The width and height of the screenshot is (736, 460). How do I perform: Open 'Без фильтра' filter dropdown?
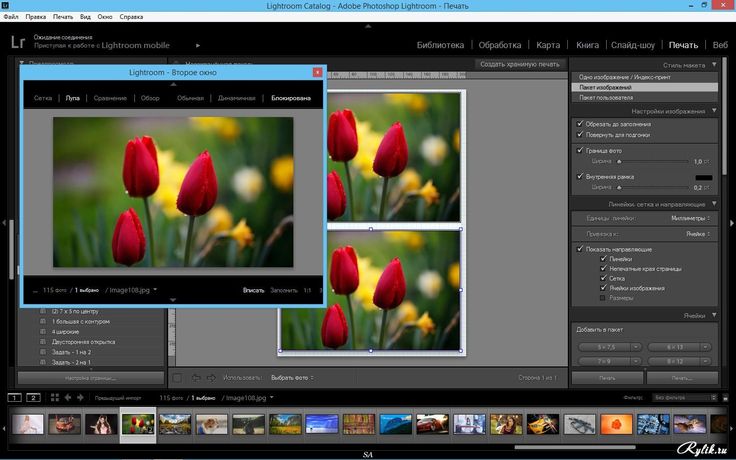[684, 398]
